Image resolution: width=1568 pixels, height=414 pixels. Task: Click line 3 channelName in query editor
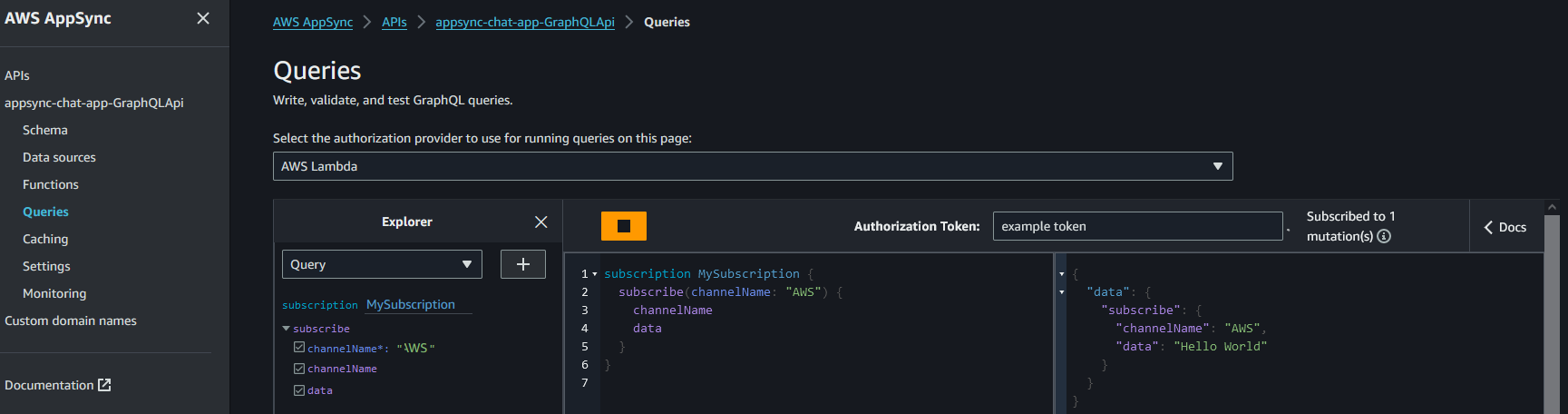click(x=673, y=310)
